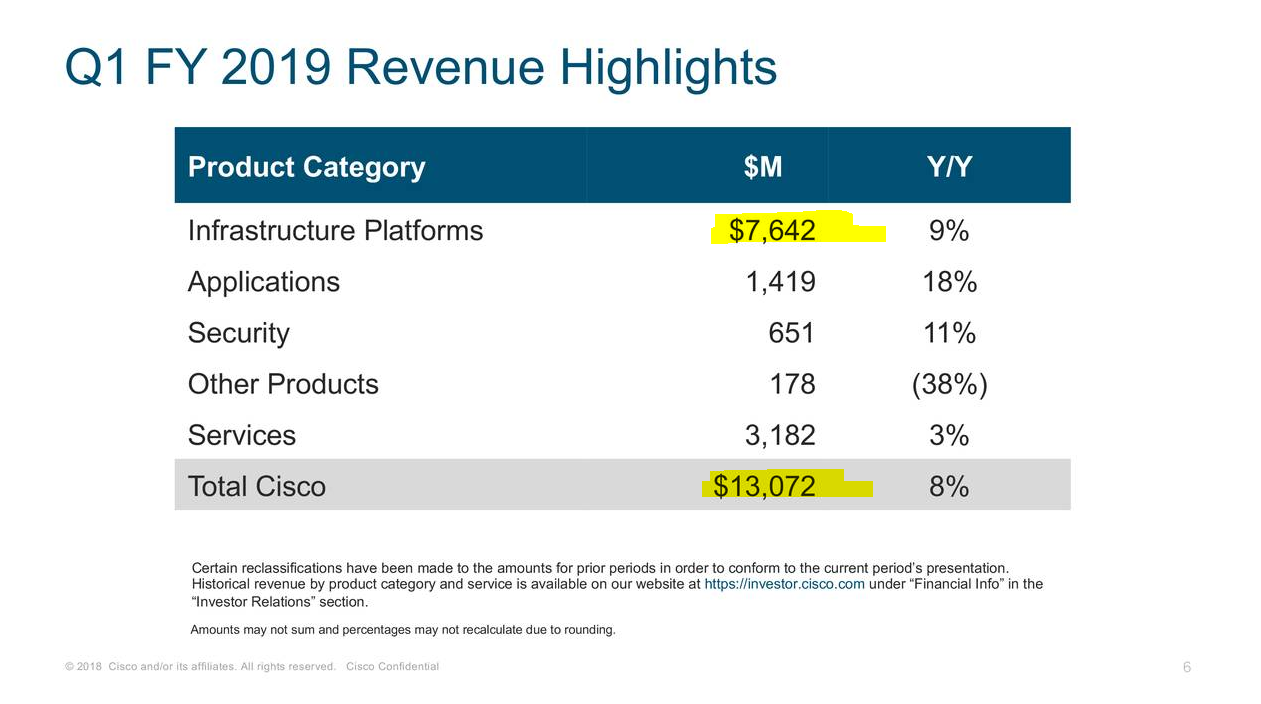Select the 1,419 Applications revenue value
Screen dimensions: 1261x704
coord(781,282)
